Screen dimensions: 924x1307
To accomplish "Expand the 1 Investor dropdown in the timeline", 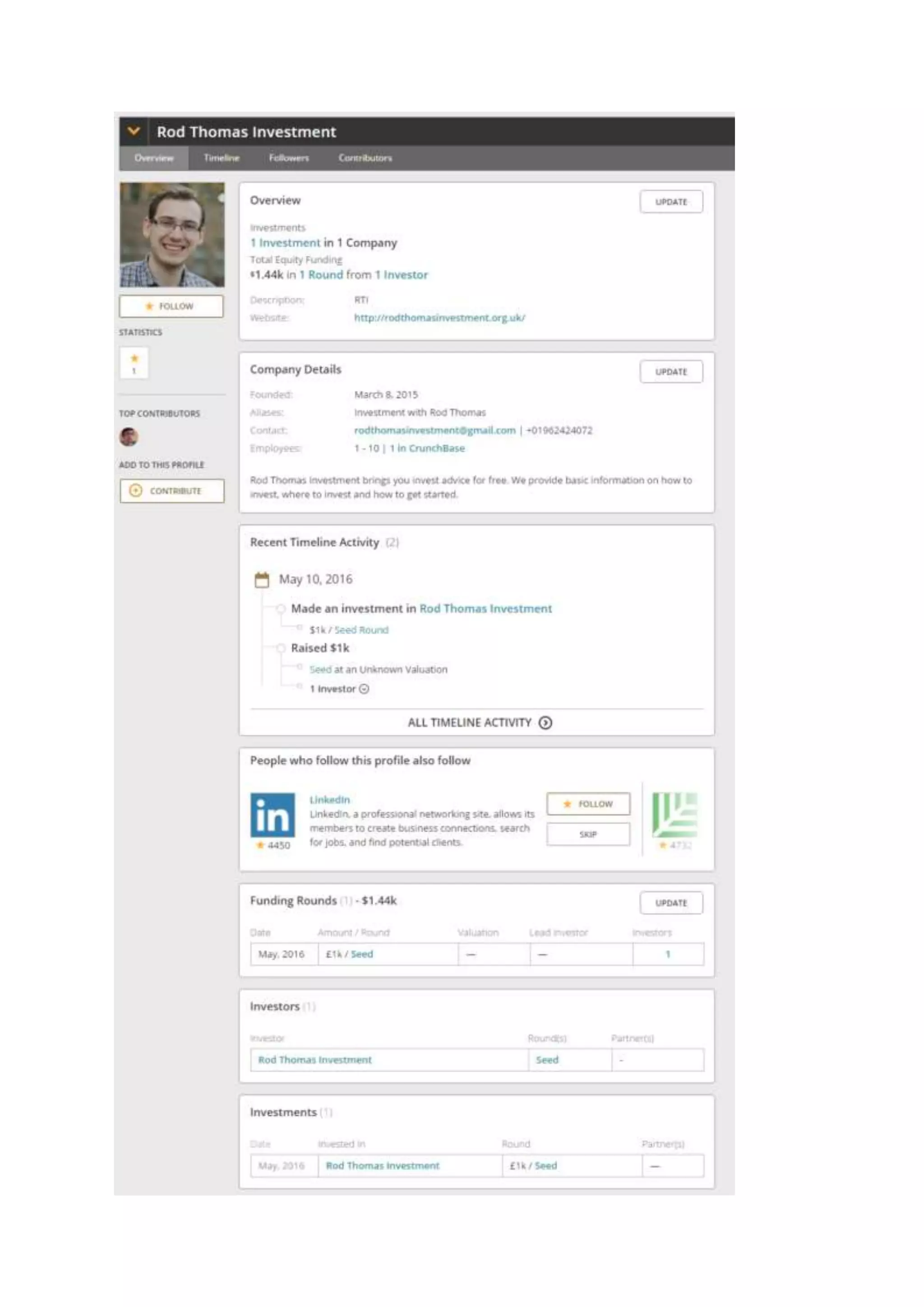I will click(x=365, y=689).
